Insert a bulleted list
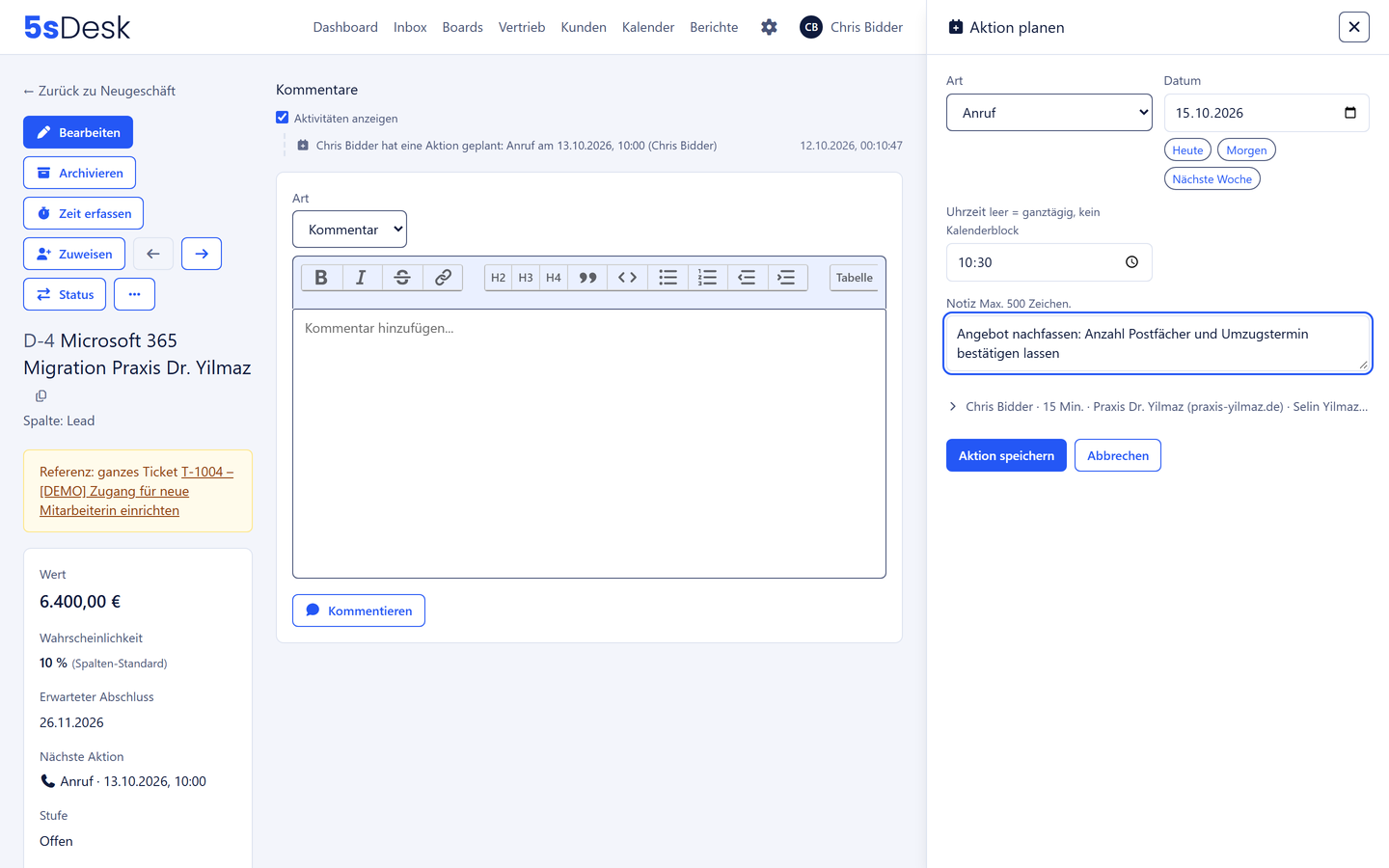Screen dimensions: 1389x868 667,278
